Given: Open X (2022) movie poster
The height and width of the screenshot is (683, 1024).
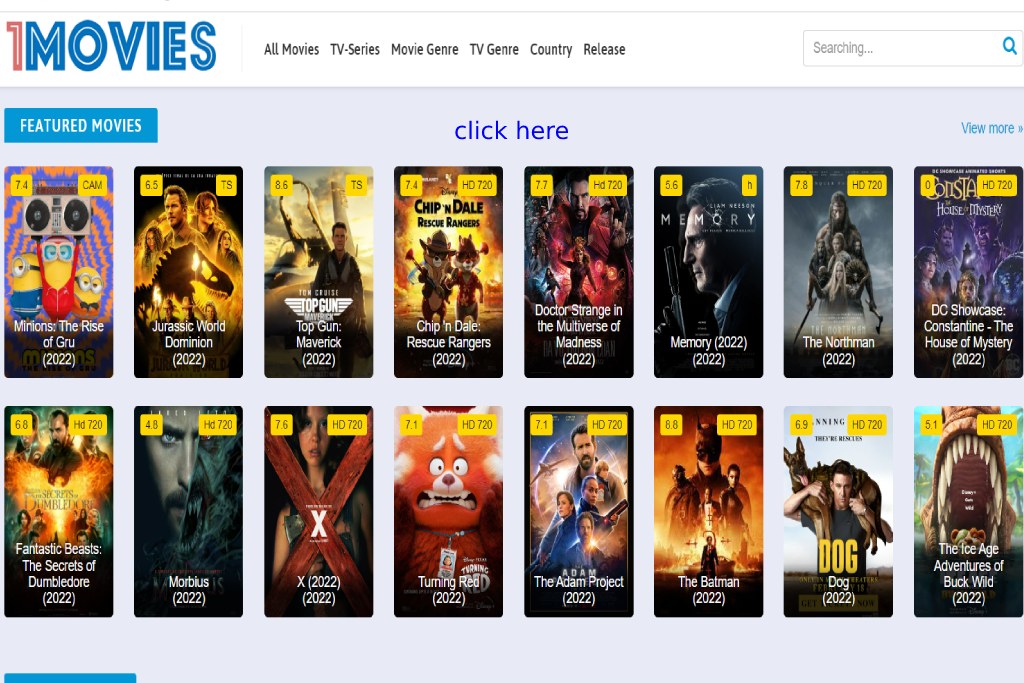Looking at the screenshot, I should coord(319,512).
